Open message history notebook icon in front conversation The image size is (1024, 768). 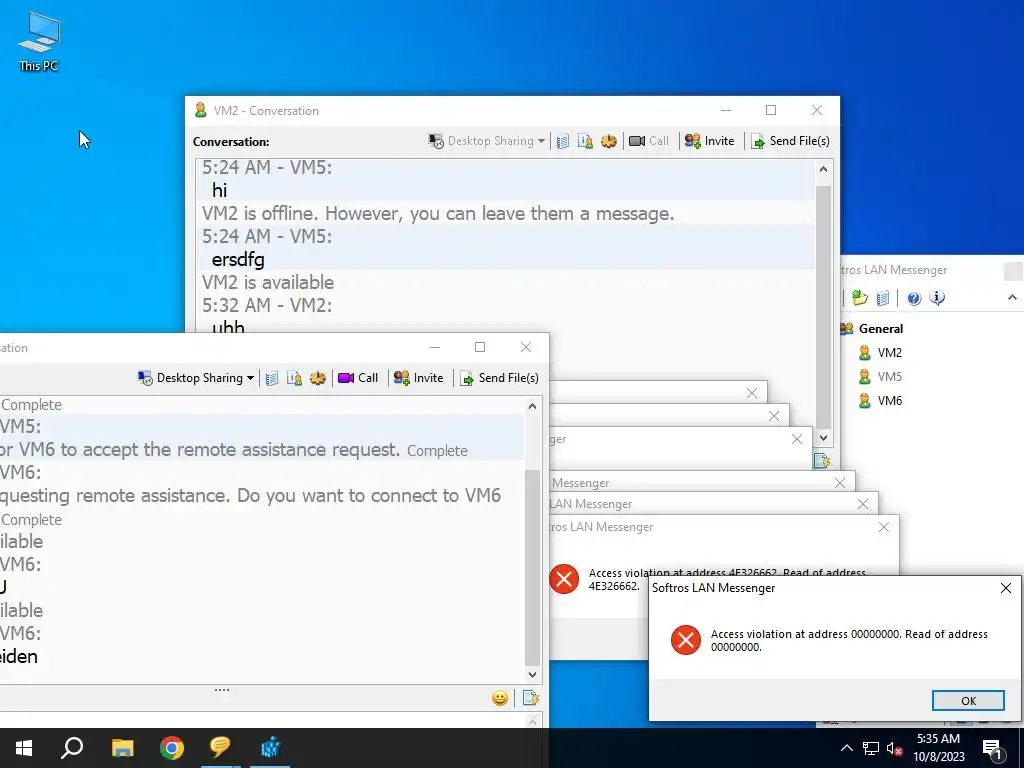[x=272, y=378]
